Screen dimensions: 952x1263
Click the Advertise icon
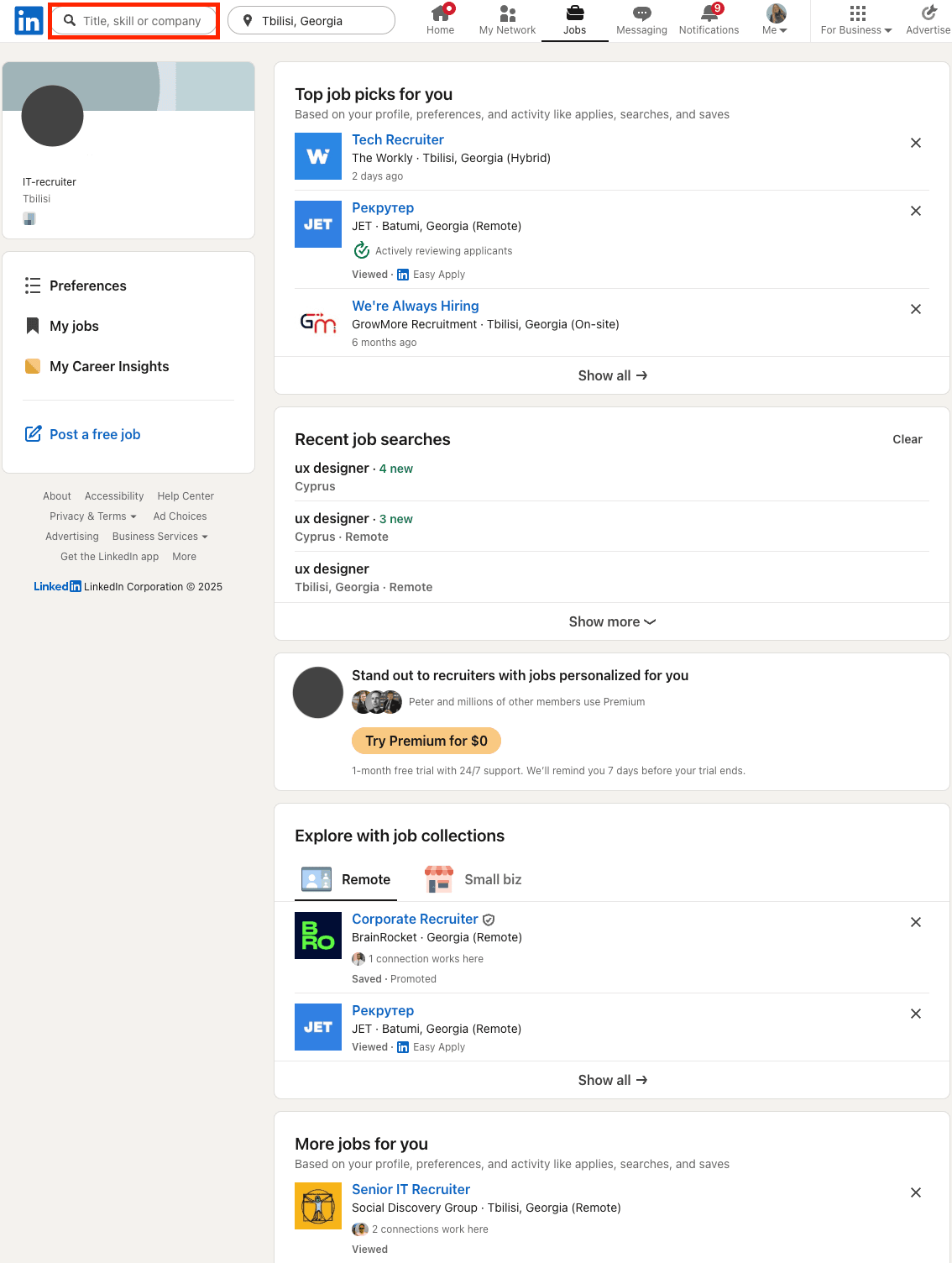(x=928, y=14)
